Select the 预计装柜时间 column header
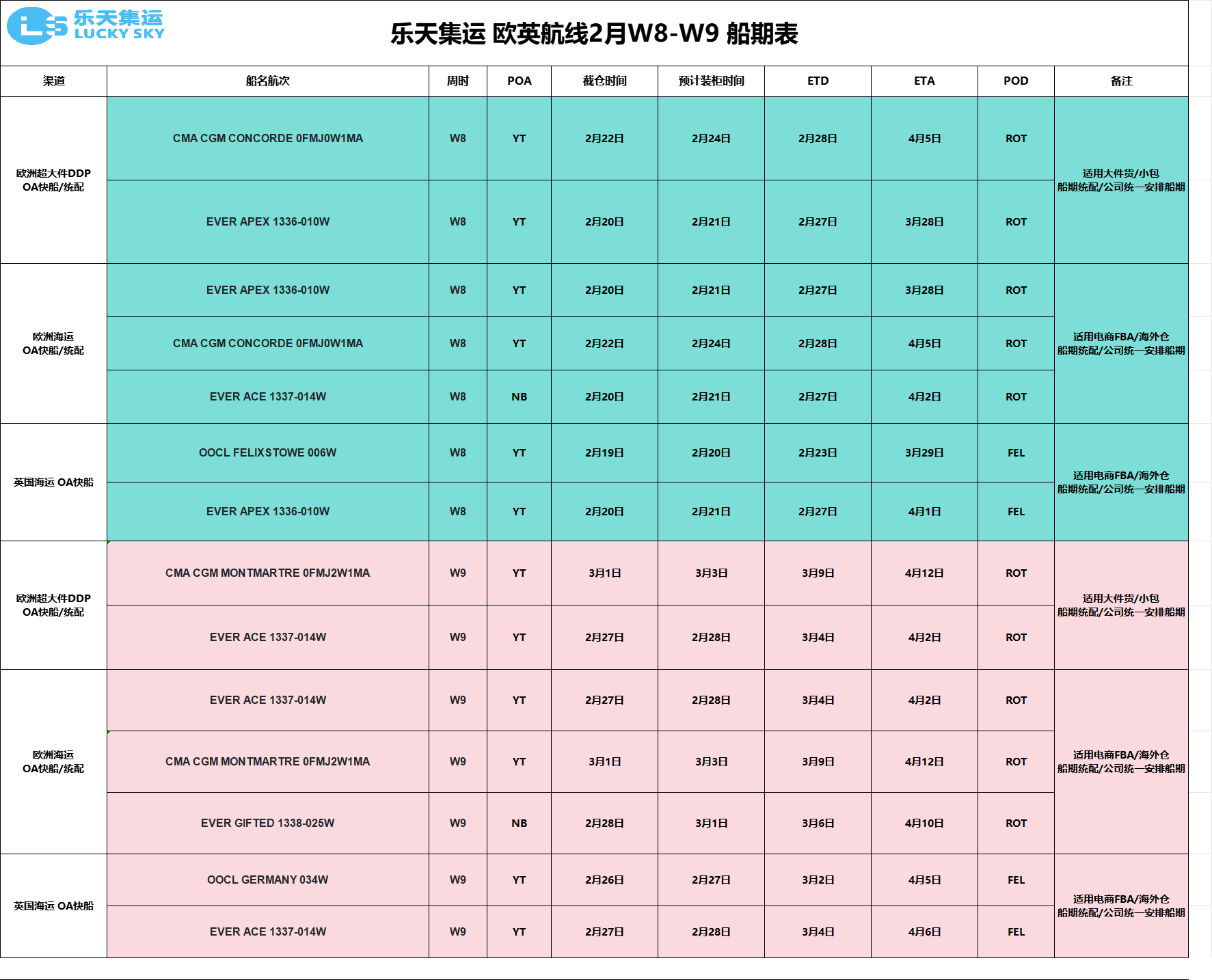Screen dimensions: 1212x980 [712, 81]
